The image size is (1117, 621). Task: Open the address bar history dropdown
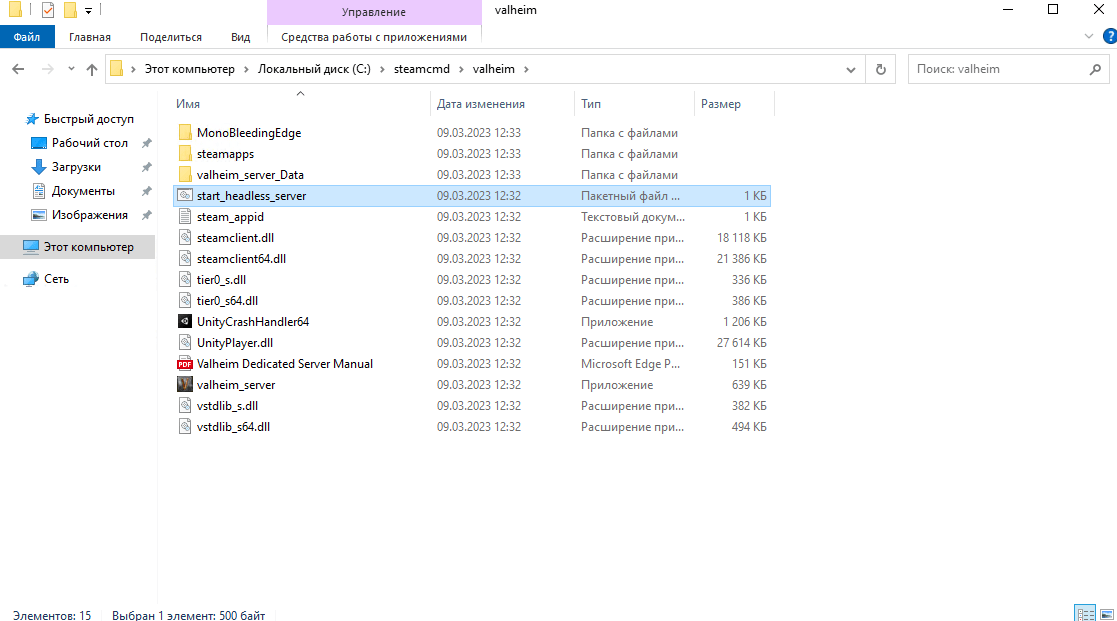(851, 70)
